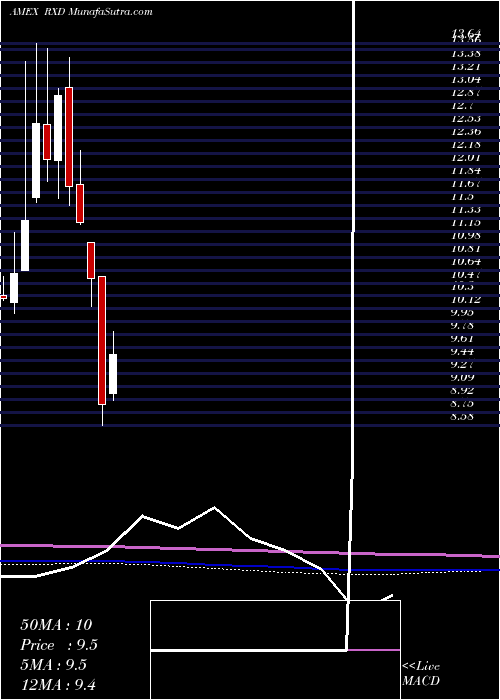Click the AMEX RXD MunafaSutra.com title text
This screenshot has width=500, height=700.
[x=81, y=12]
